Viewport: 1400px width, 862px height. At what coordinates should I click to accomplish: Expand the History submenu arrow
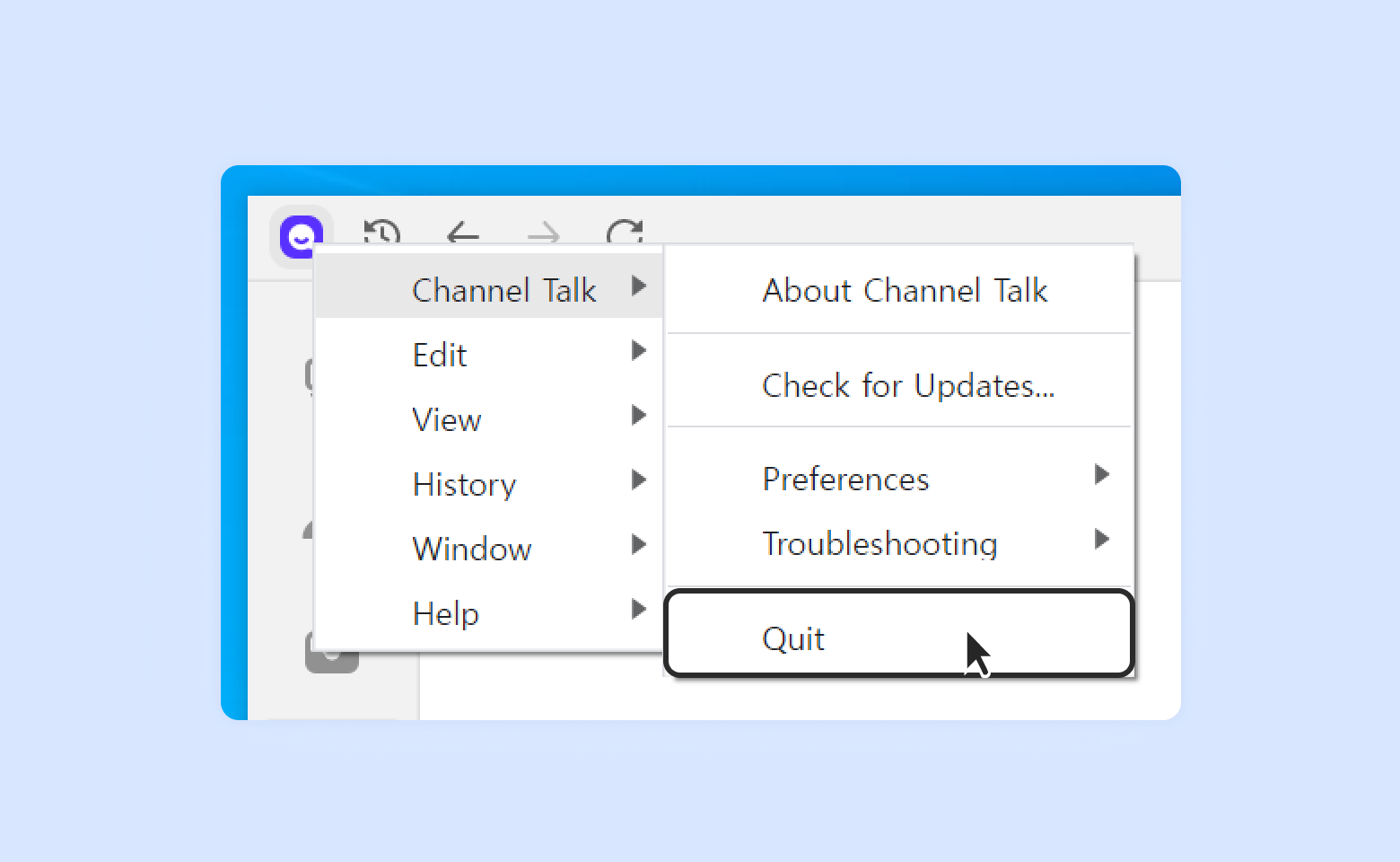coord(639,480)
